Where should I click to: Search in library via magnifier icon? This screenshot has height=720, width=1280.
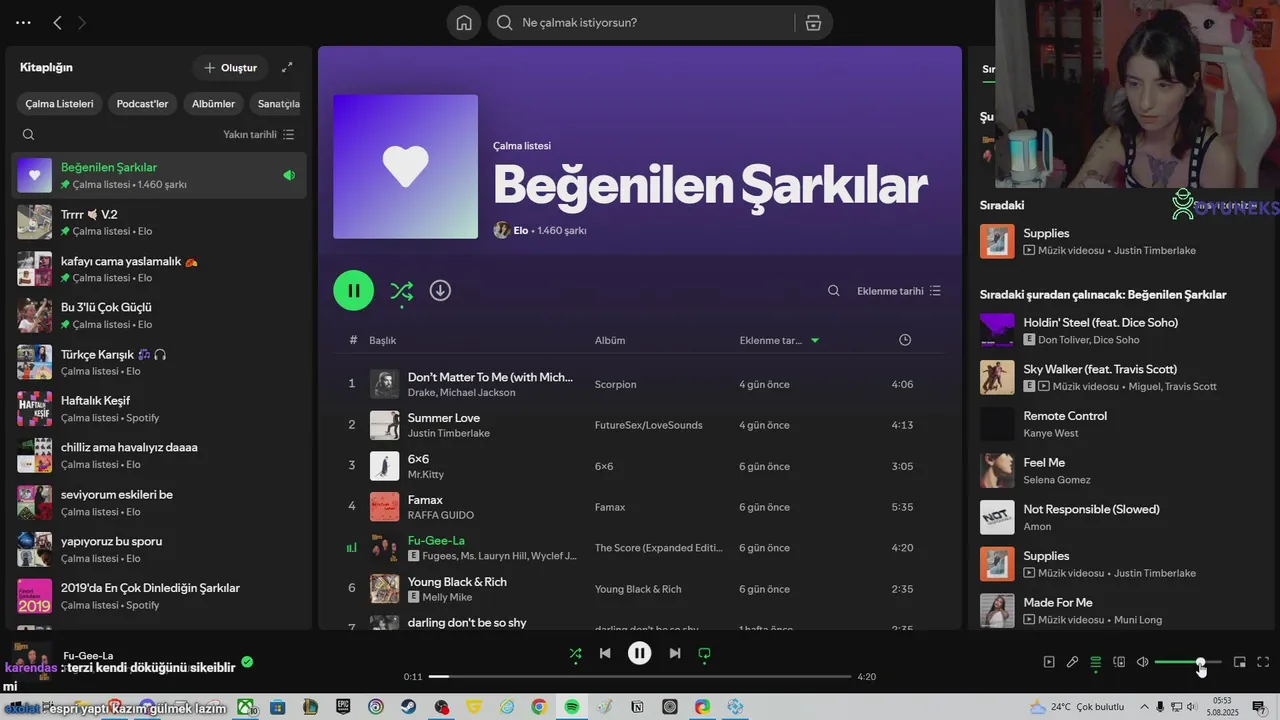(28, 134)
